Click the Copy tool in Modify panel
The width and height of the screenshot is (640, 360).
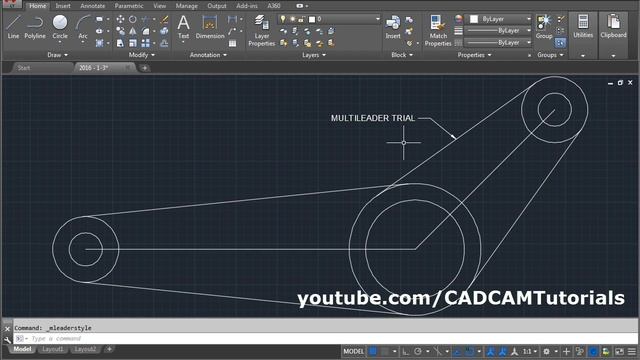(x=120, y=31)
